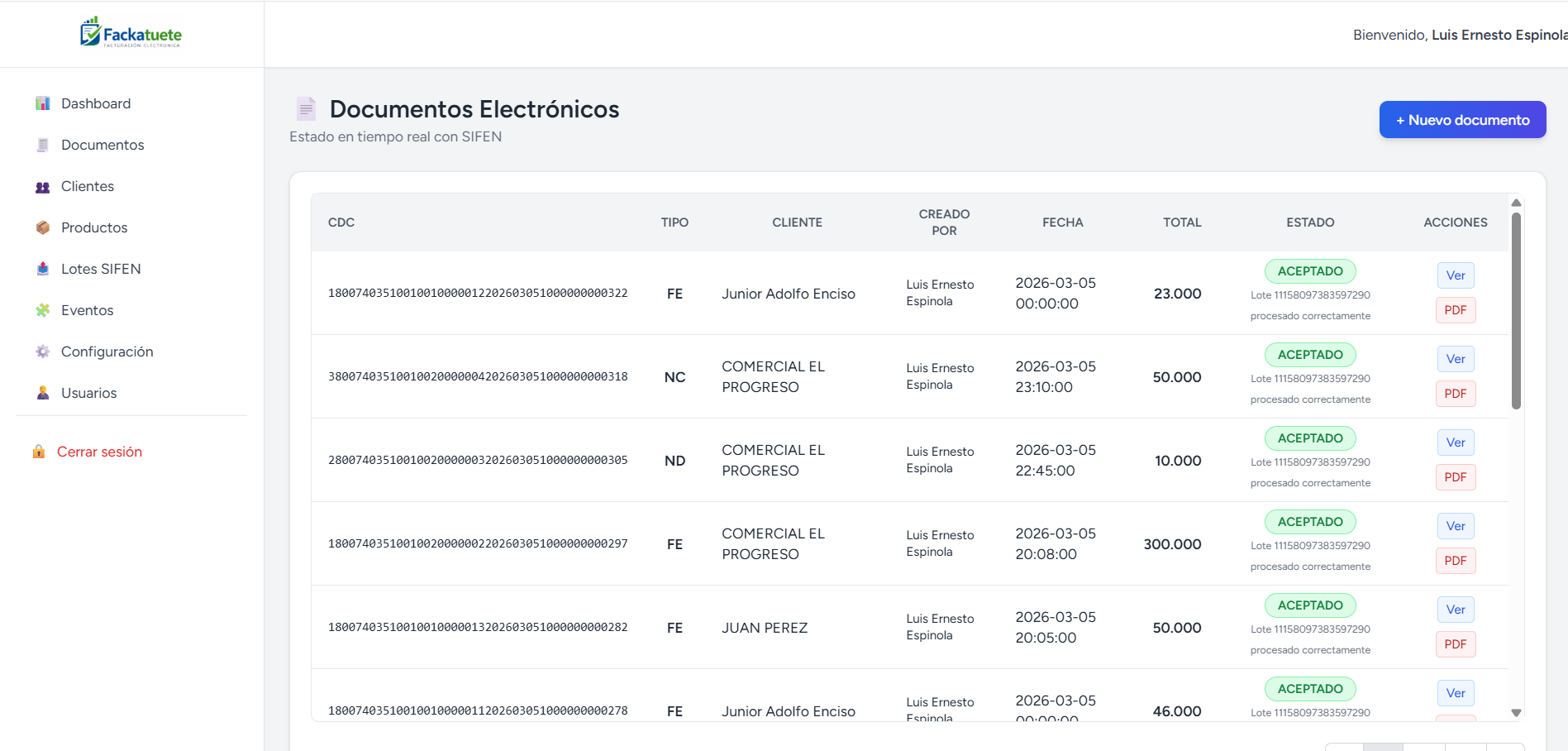Open the Clientes menu item
Screen dimensions: 1568x751
click(x=88, y=187)
